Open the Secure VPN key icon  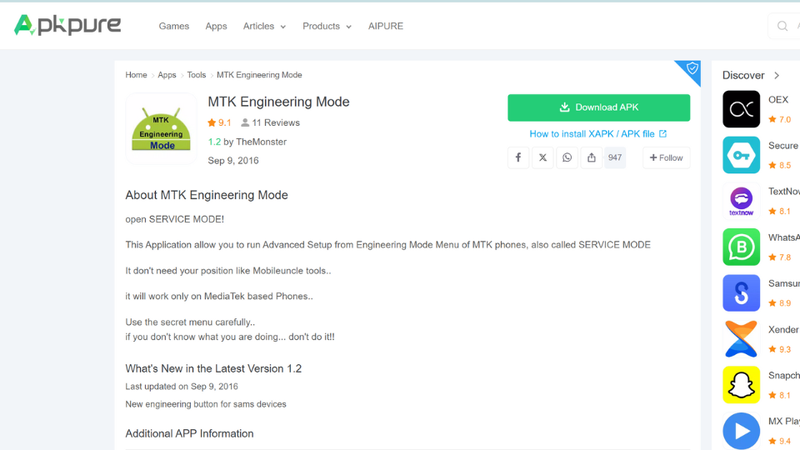click(741, 155)
